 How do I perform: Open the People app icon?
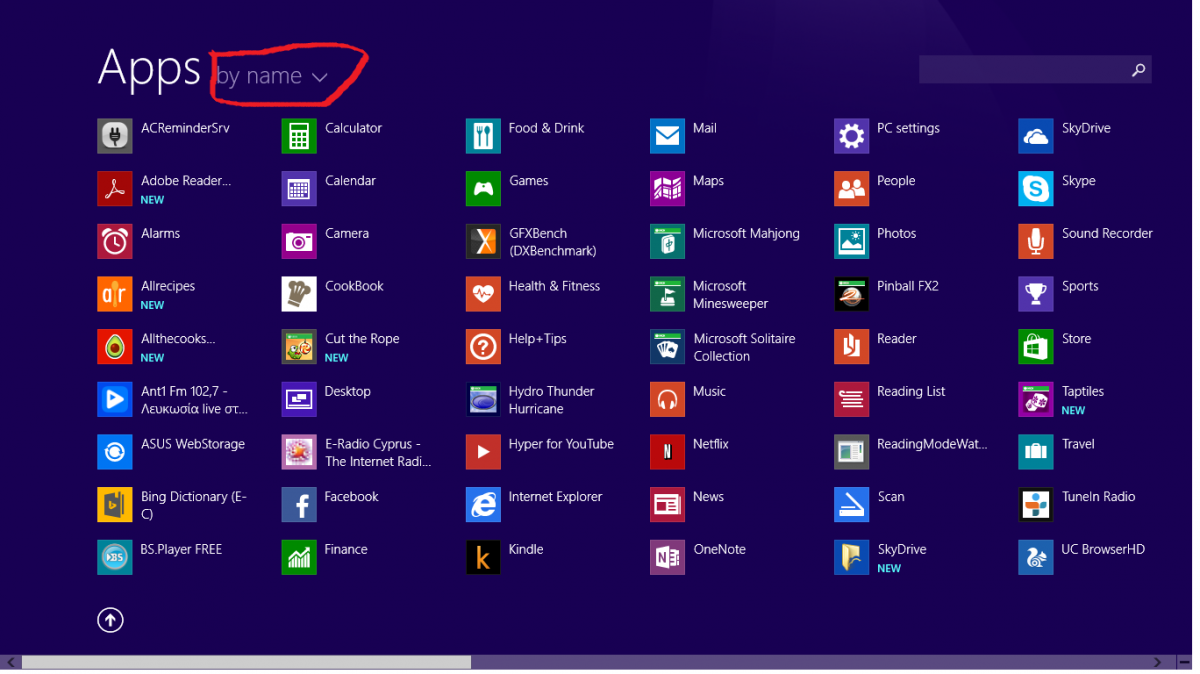coord(852,189)
